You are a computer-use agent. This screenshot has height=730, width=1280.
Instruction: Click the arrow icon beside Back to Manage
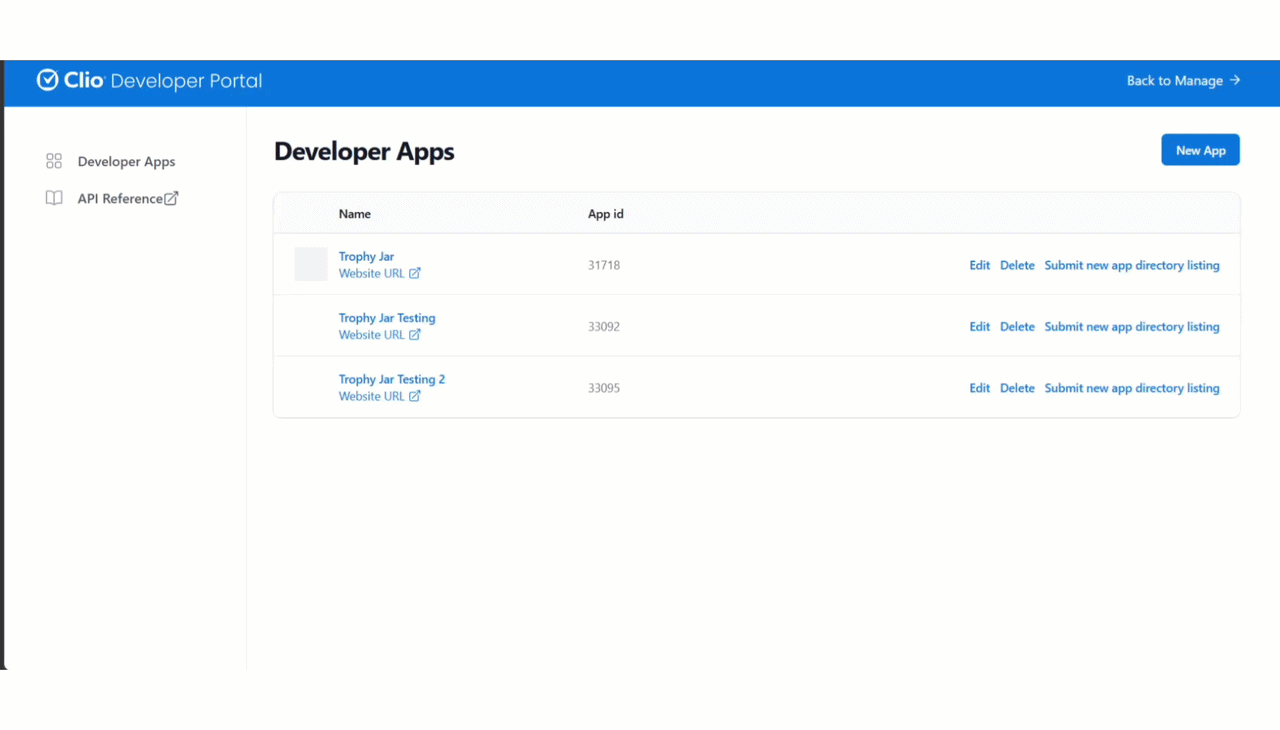click(1235, 80)
